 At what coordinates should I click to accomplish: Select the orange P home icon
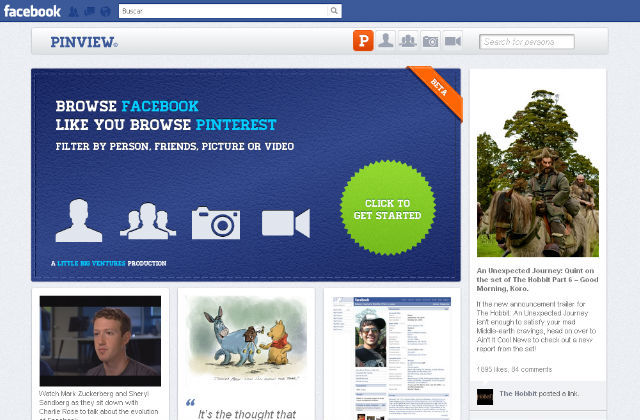pyautogui.click(x=363, y=41)
